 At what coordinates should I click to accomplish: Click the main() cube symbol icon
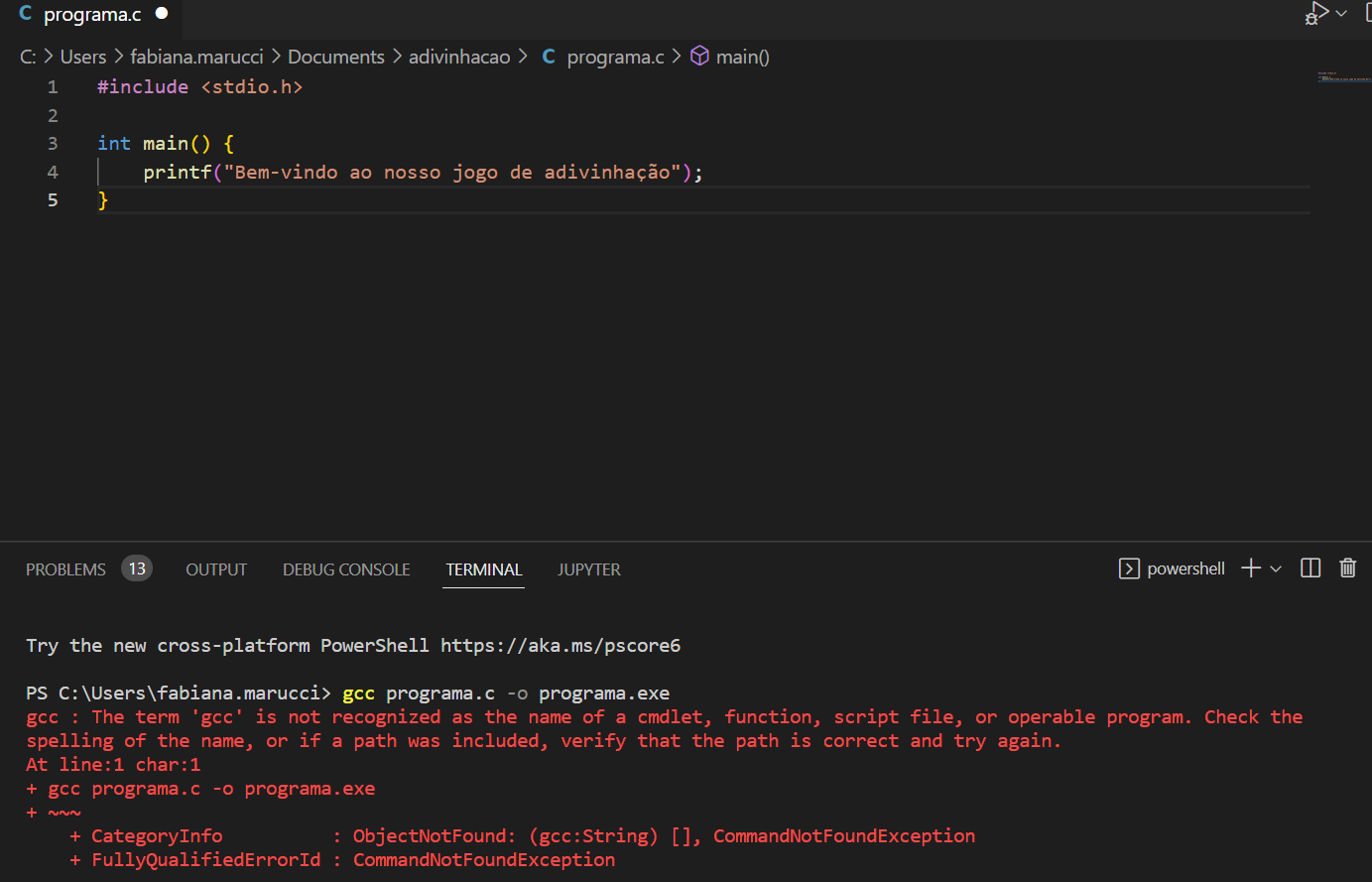(699, 56)
